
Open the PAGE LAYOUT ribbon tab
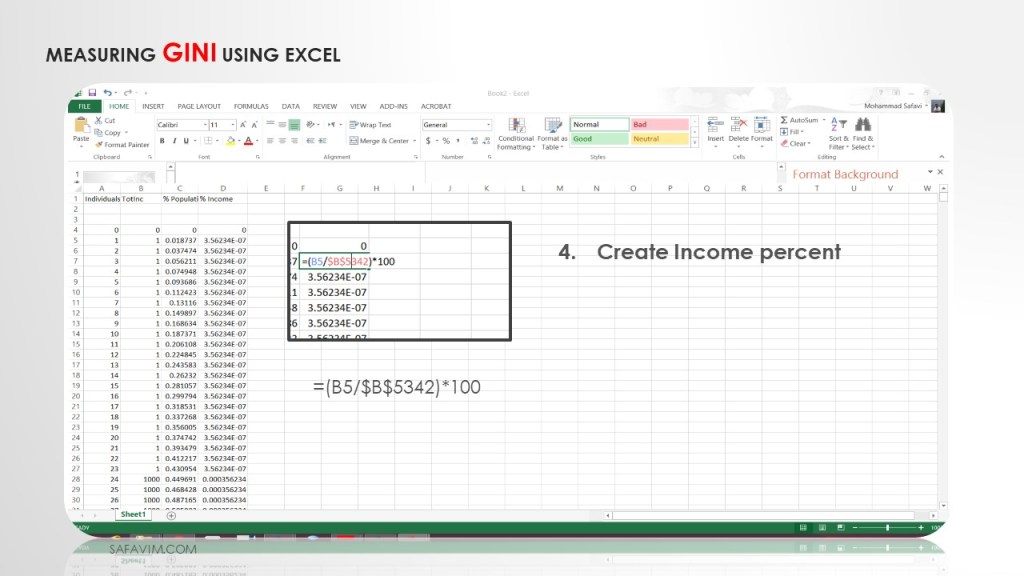[199, 106]
